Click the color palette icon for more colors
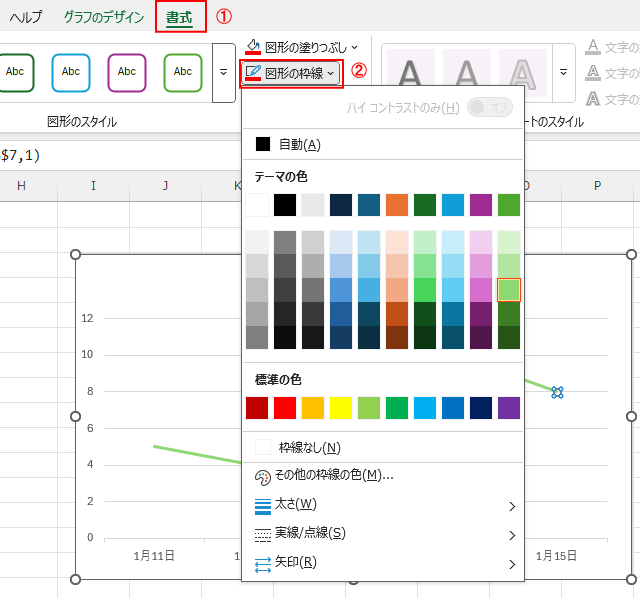 (262, 477)
